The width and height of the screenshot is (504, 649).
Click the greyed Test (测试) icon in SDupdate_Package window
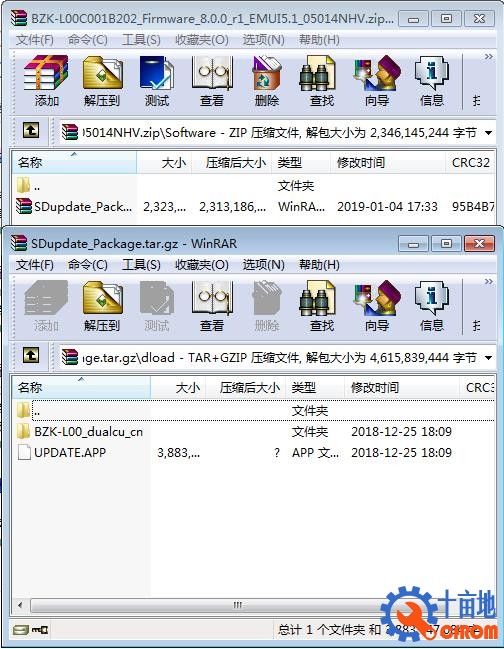click(x=157, y=306)
